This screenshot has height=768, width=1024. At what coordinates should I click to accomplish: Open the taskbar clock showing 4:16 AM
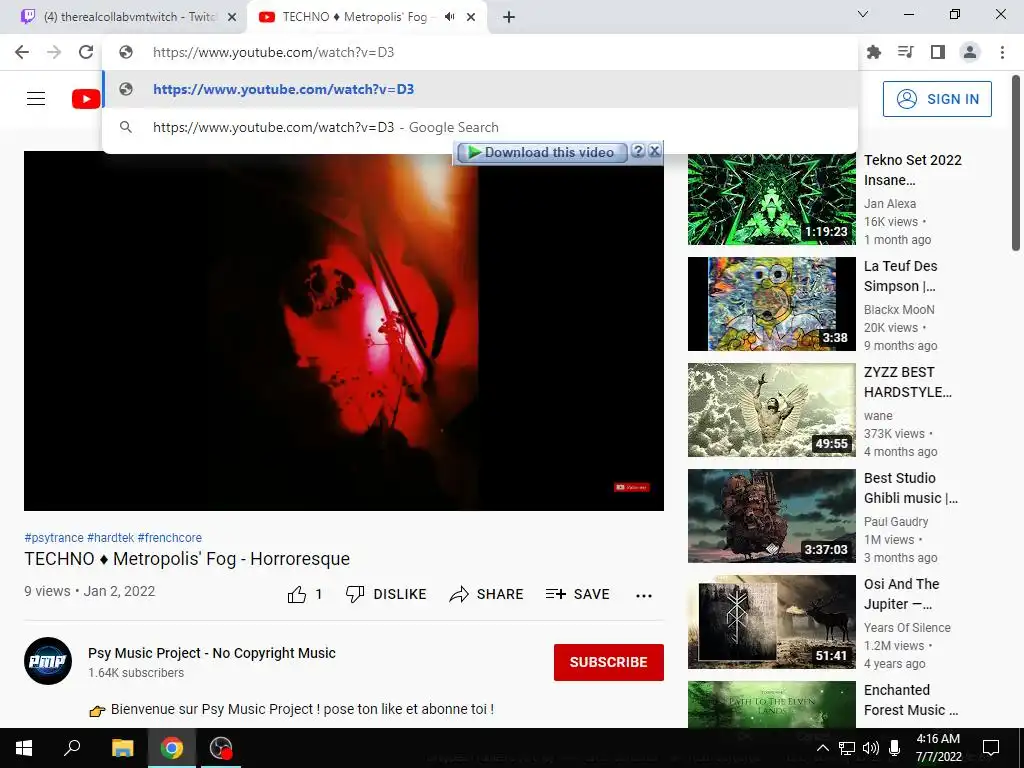pyautogui.click(x=938, y=748)
